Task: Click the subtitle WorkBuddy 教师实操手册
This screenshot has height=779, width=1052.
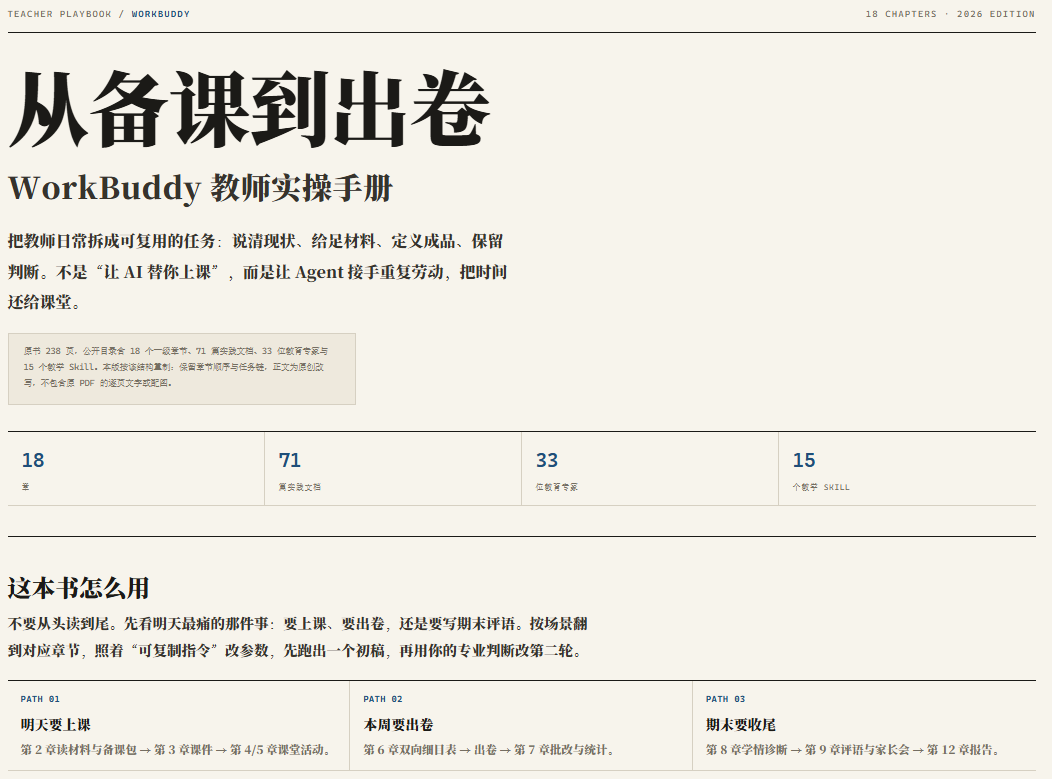Action: point(201,188)
